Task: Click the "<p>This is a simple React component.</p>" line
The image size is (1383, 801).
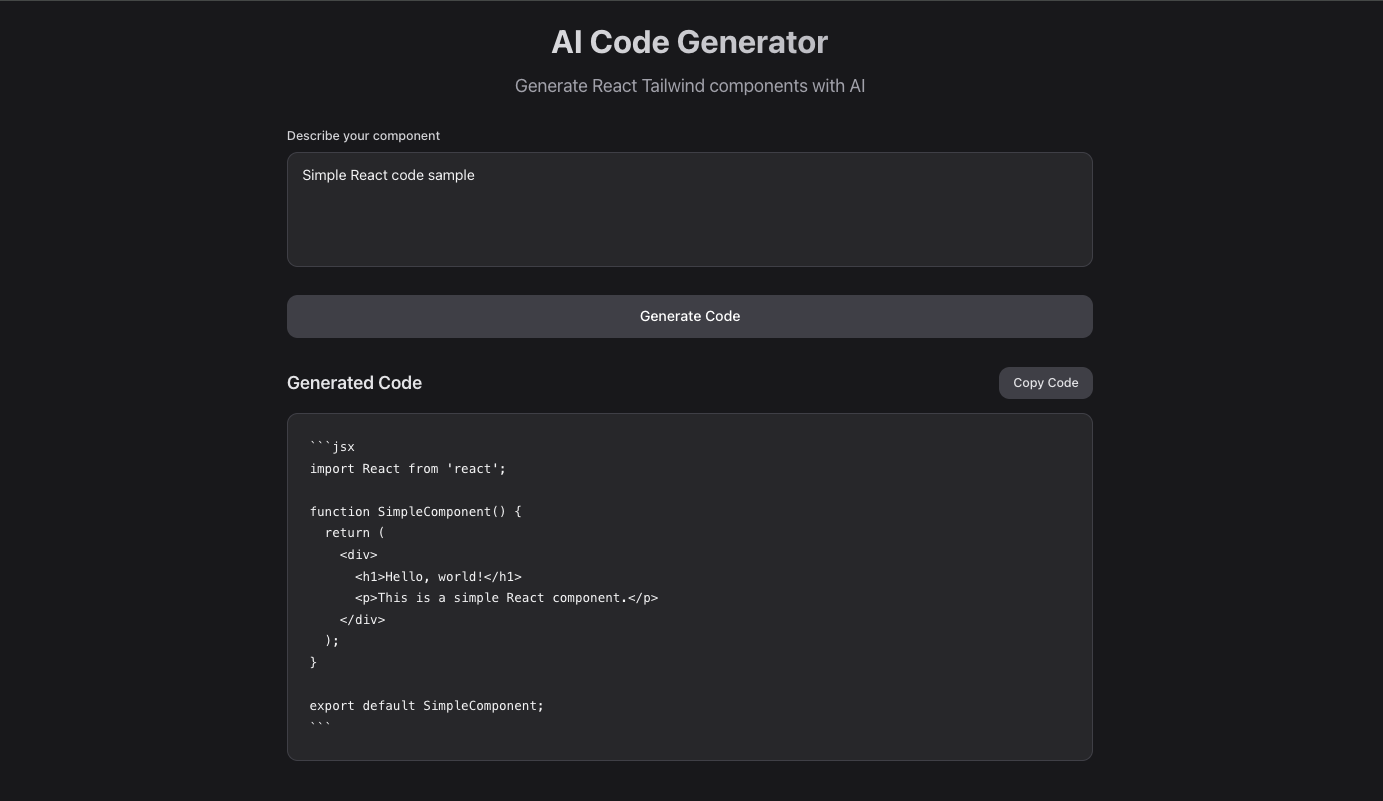Action: tap(506, 598)
